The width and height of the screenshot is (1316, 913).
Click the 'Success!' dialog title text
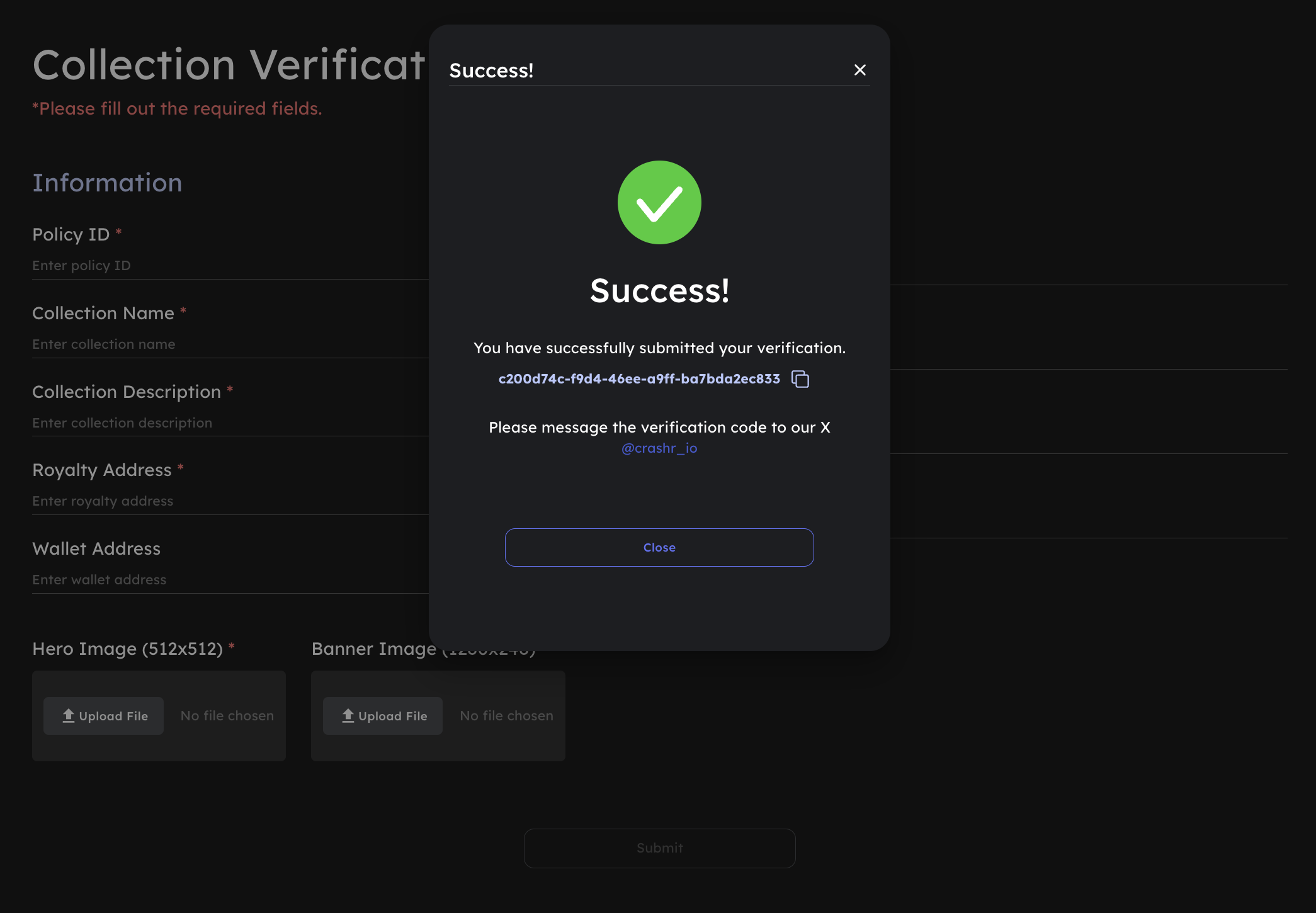click(x=491, y=71)
